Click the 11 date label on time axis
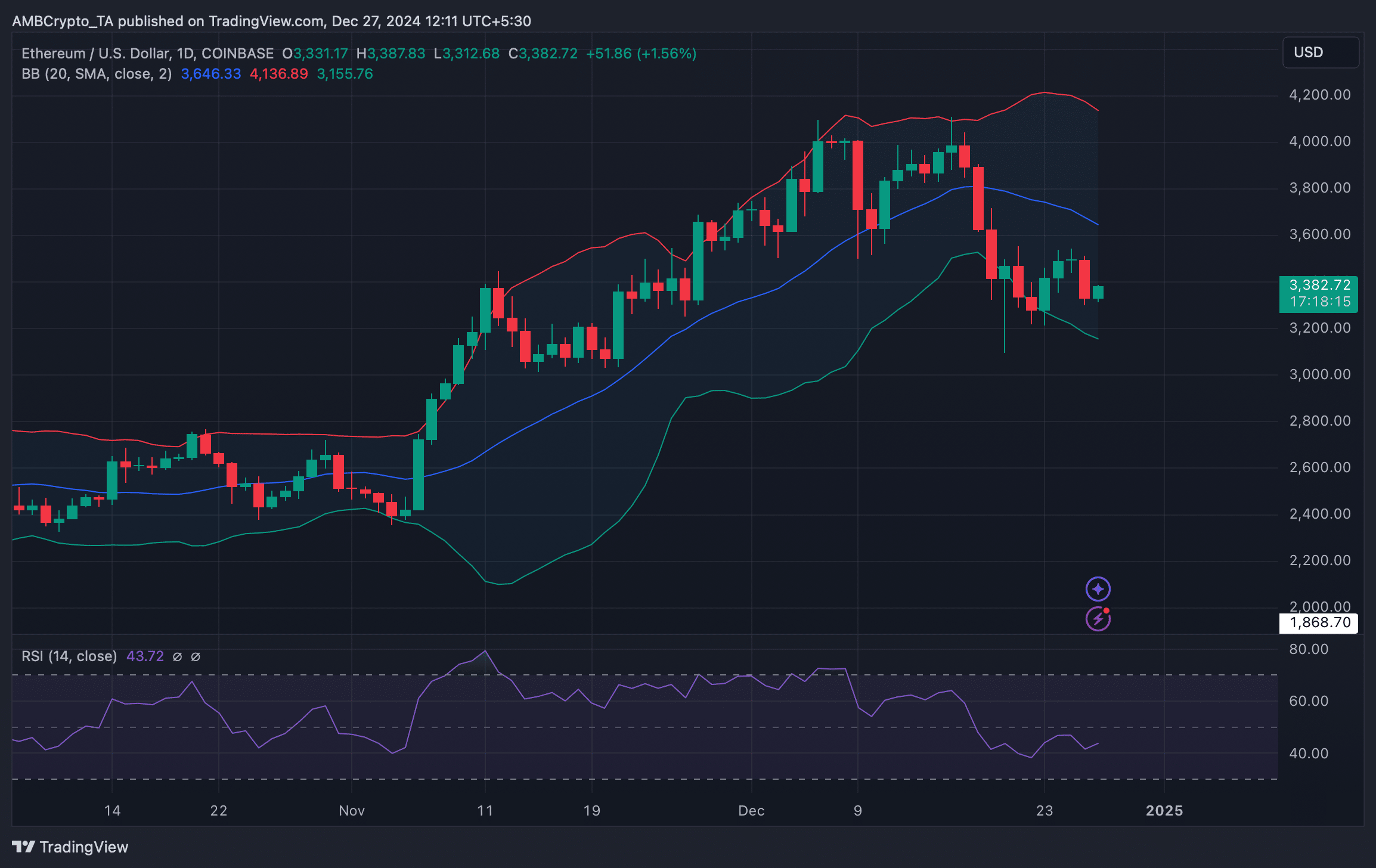Viewport: 1376px width, 868px height. point(485,811)
